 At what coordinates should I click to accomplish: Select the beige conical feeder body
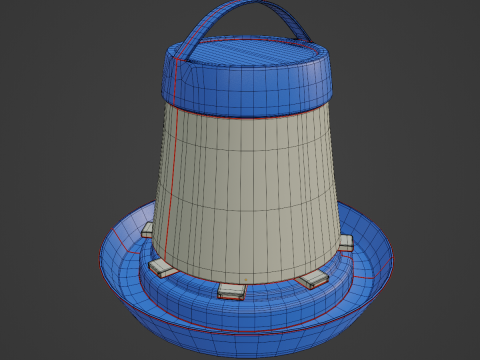(247, 193)
